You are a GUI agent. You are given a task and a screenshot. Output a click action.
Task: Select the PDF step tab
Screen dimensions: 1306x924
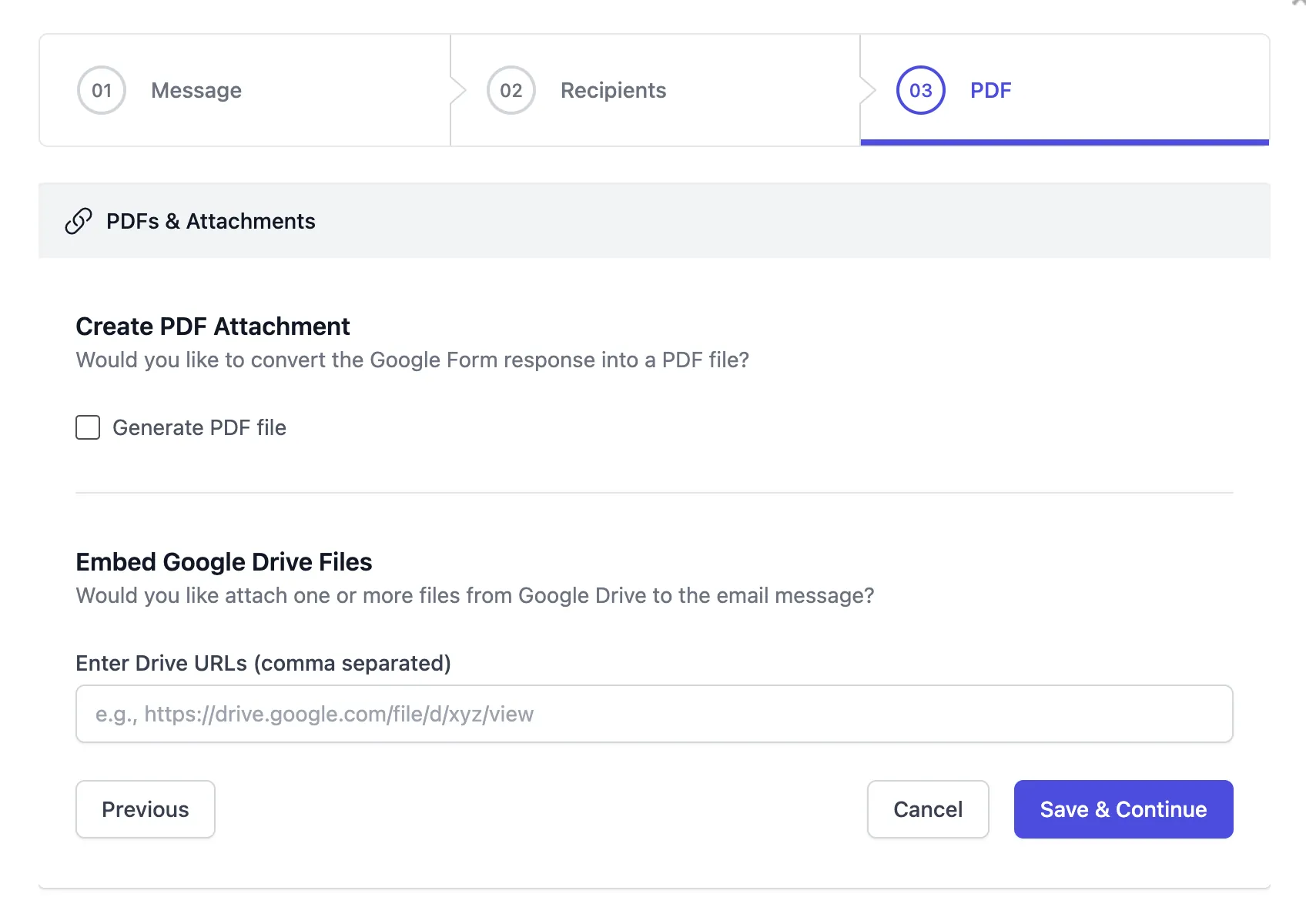point(1064,90)
